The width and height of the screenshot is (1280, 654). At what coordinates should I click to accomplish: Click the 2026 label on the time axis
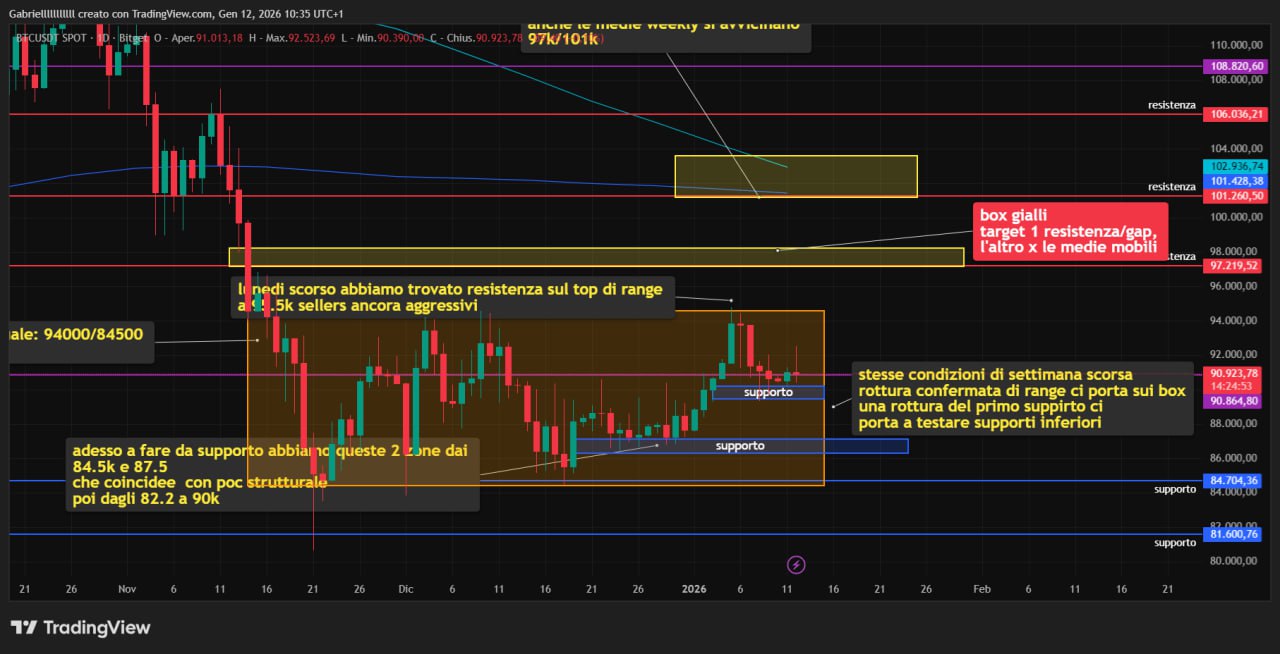click(x=693, y=590)
